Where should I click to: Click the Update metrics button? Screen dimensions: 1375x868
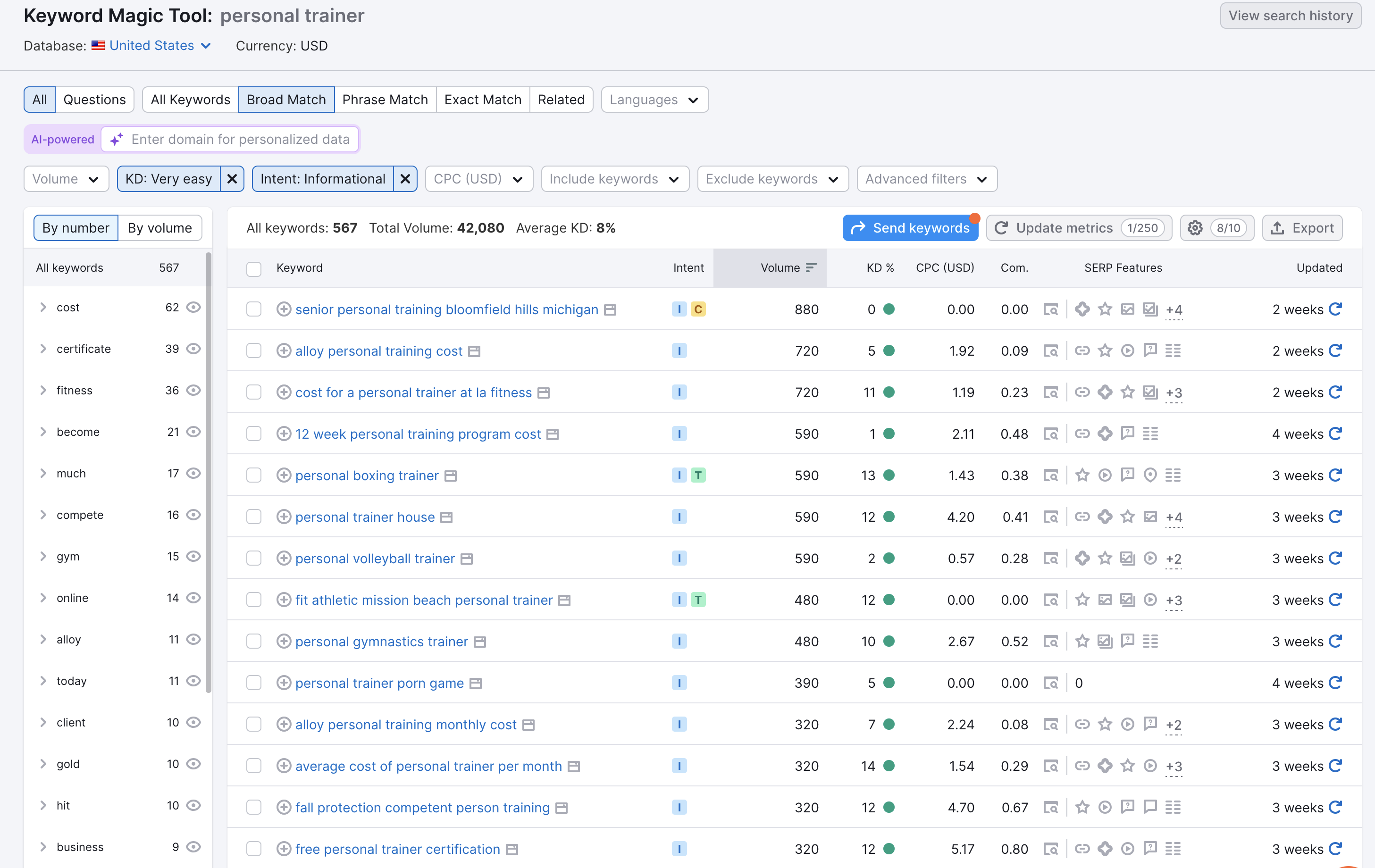pos(1079,228)
